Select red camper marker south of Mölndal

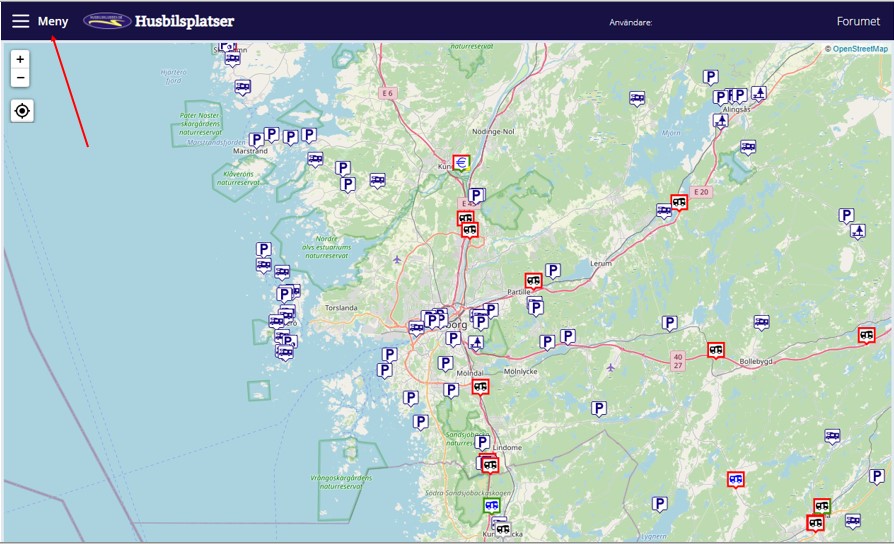(480, 386)
